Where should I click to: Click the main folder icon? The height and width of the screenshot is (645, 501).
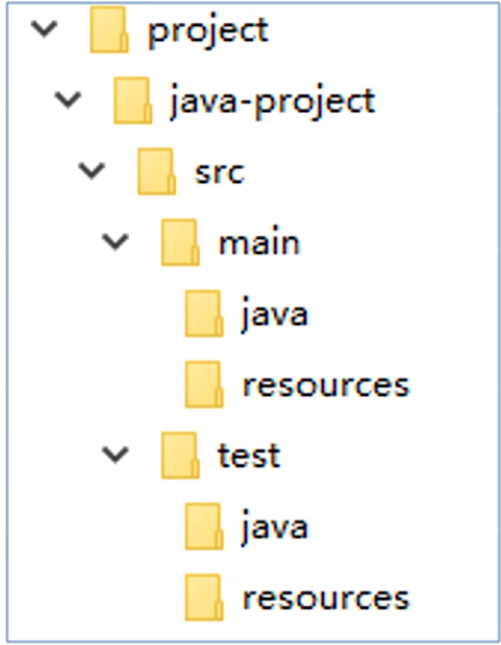(180, 242)
